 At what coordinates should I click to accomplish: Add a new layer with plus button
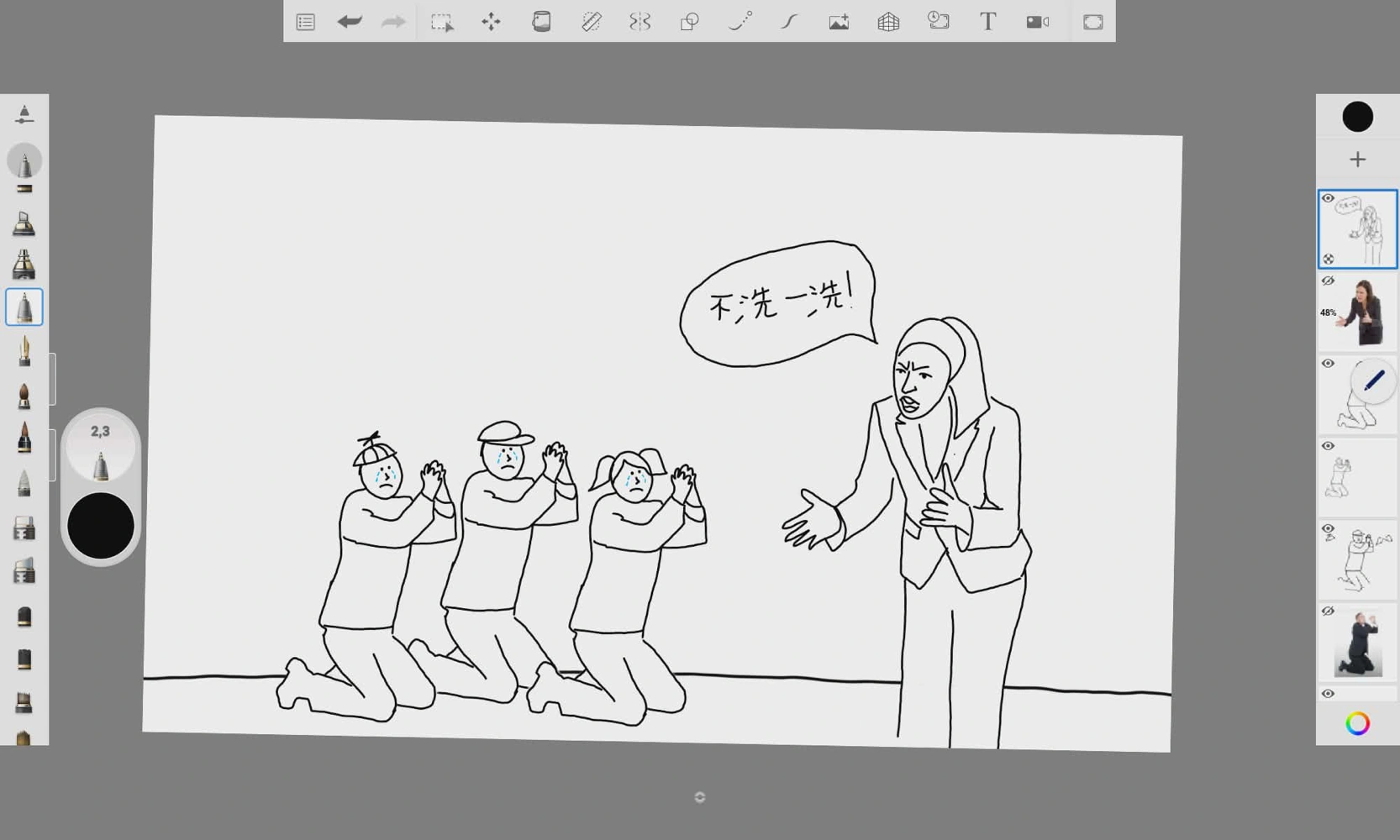point(1357,160)
